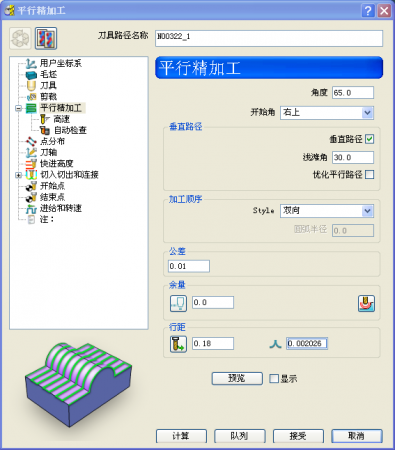
Task: Open the 开始角 dropdown showing 右上
Action: [327, 113]
